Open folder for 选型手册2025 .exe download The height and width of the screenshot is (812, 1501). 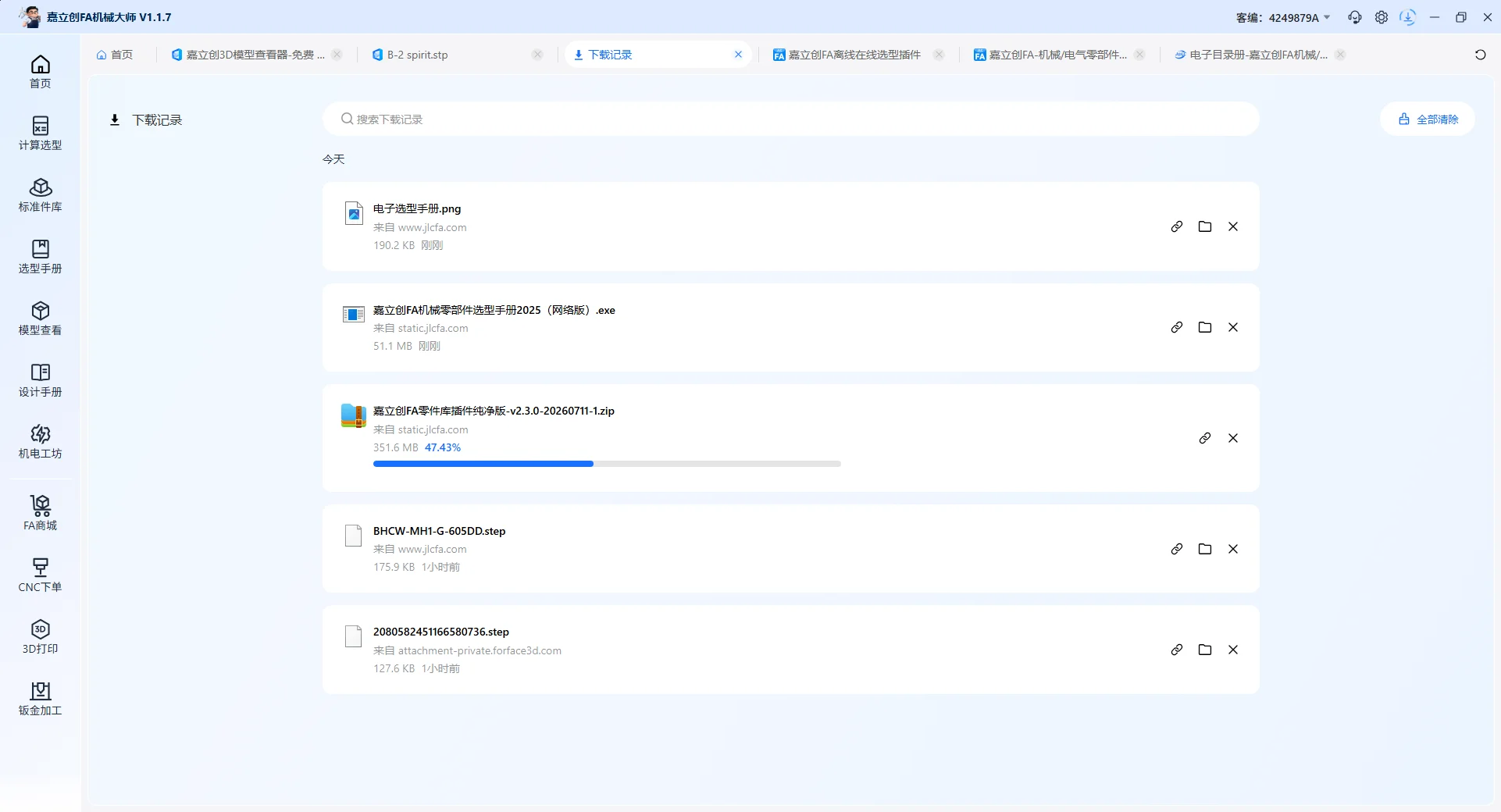coord(1205,327)
